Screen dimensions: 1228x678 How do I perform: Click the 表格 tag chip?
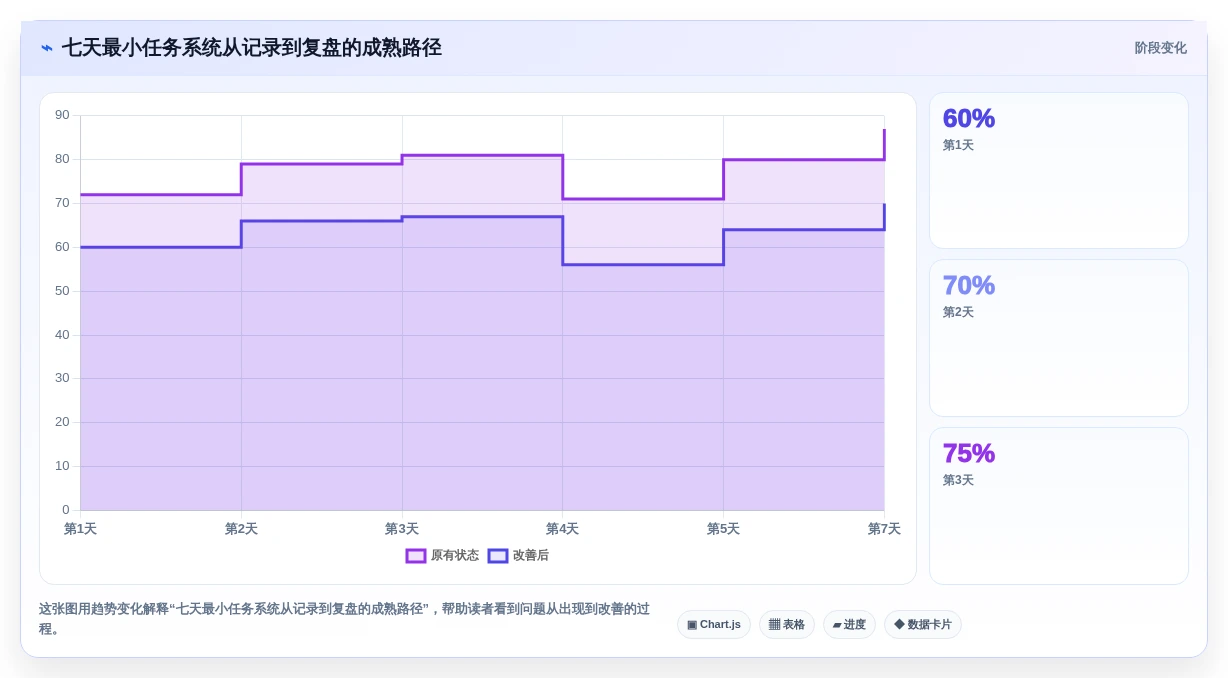click(787, 625)
